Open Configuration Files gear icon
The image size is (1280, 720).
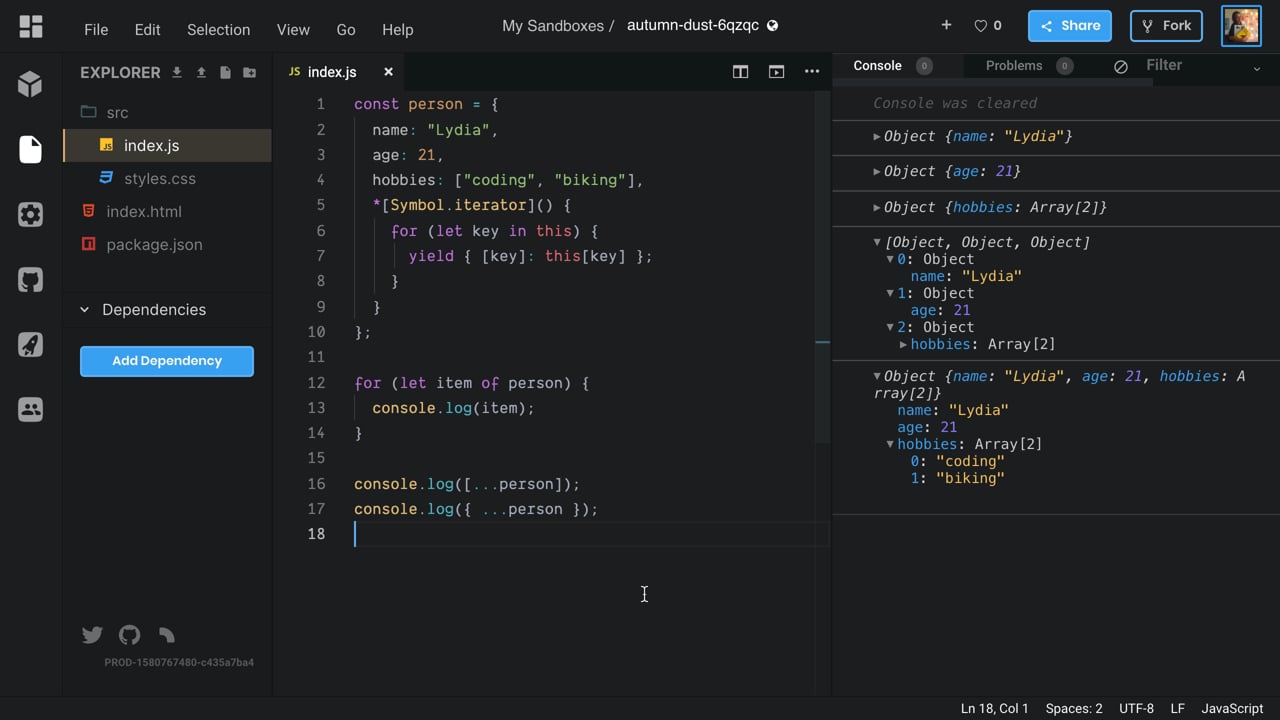tap(31, 215)
